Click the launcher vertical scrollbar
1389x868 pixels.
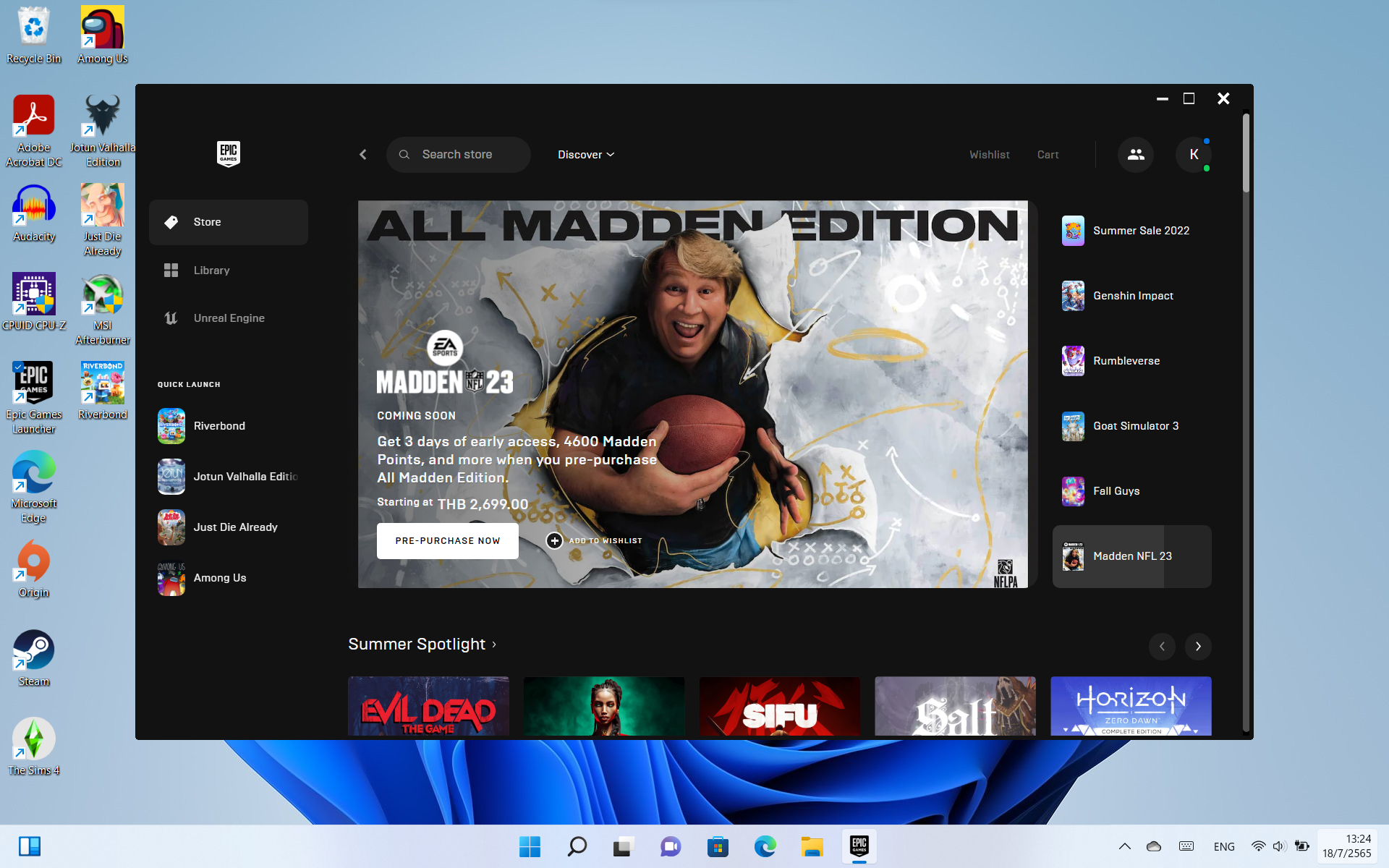coord(1246,153)
